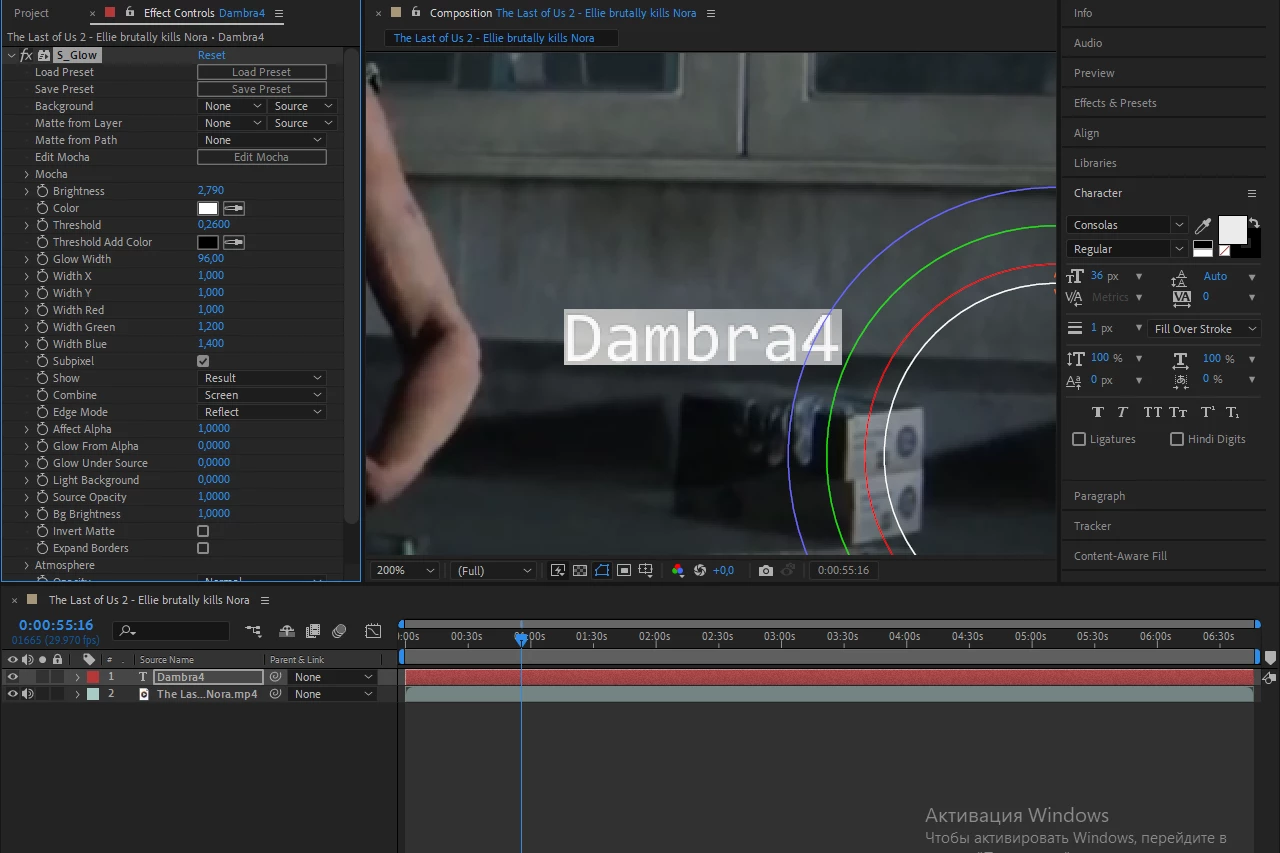This screenshot has height=853, width=1280.
Task: Pick color with Character panel eyedropper
Action: [1204, 226]
